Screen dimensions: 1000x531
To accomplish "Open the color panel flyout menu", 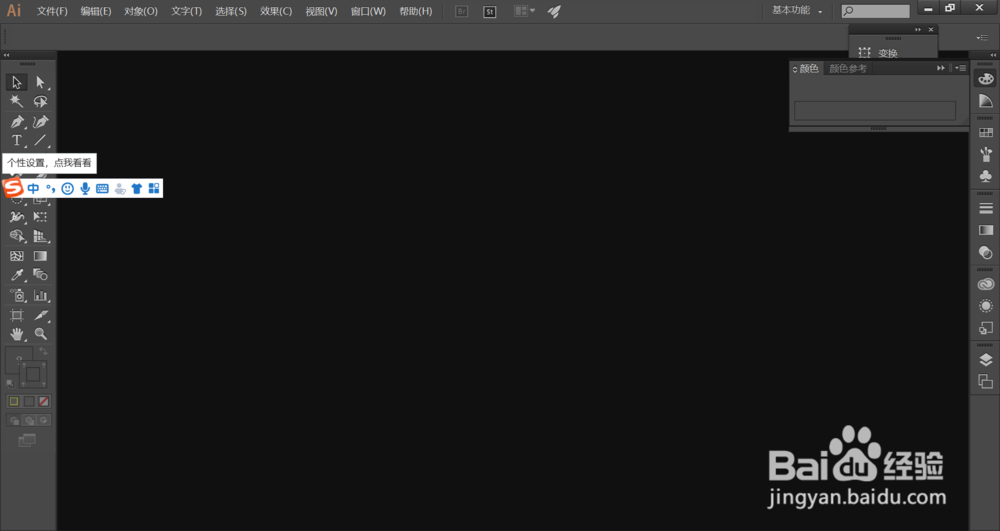I will 961,68.
